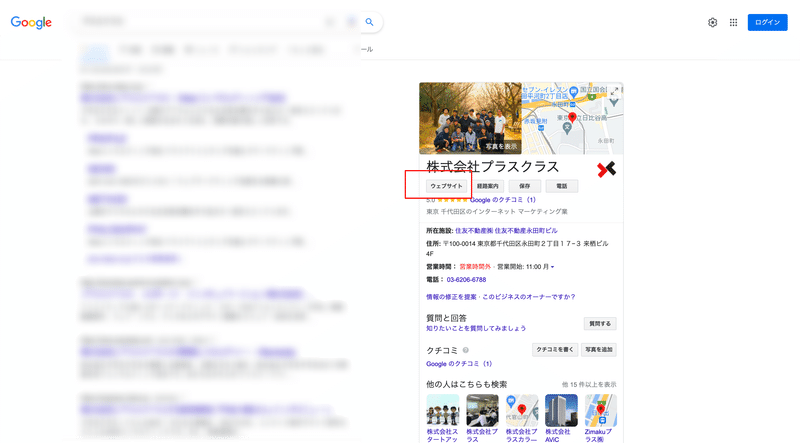Open the 株式会社プラスカラー map thumbnail
The width and height of the screenshot is (800, 443).
pyautogui.click(x=521, y=410)
